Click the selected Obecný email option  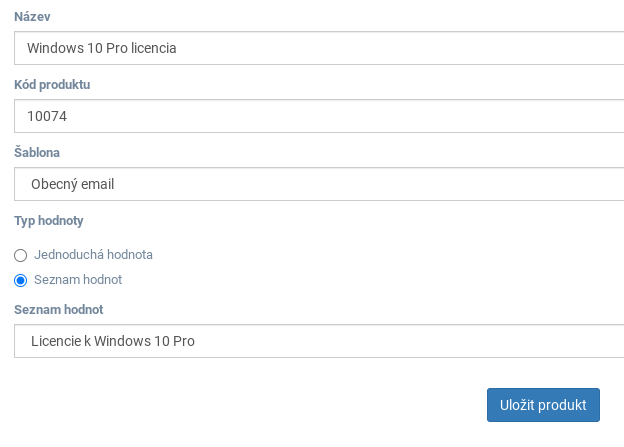click(73, 184)
